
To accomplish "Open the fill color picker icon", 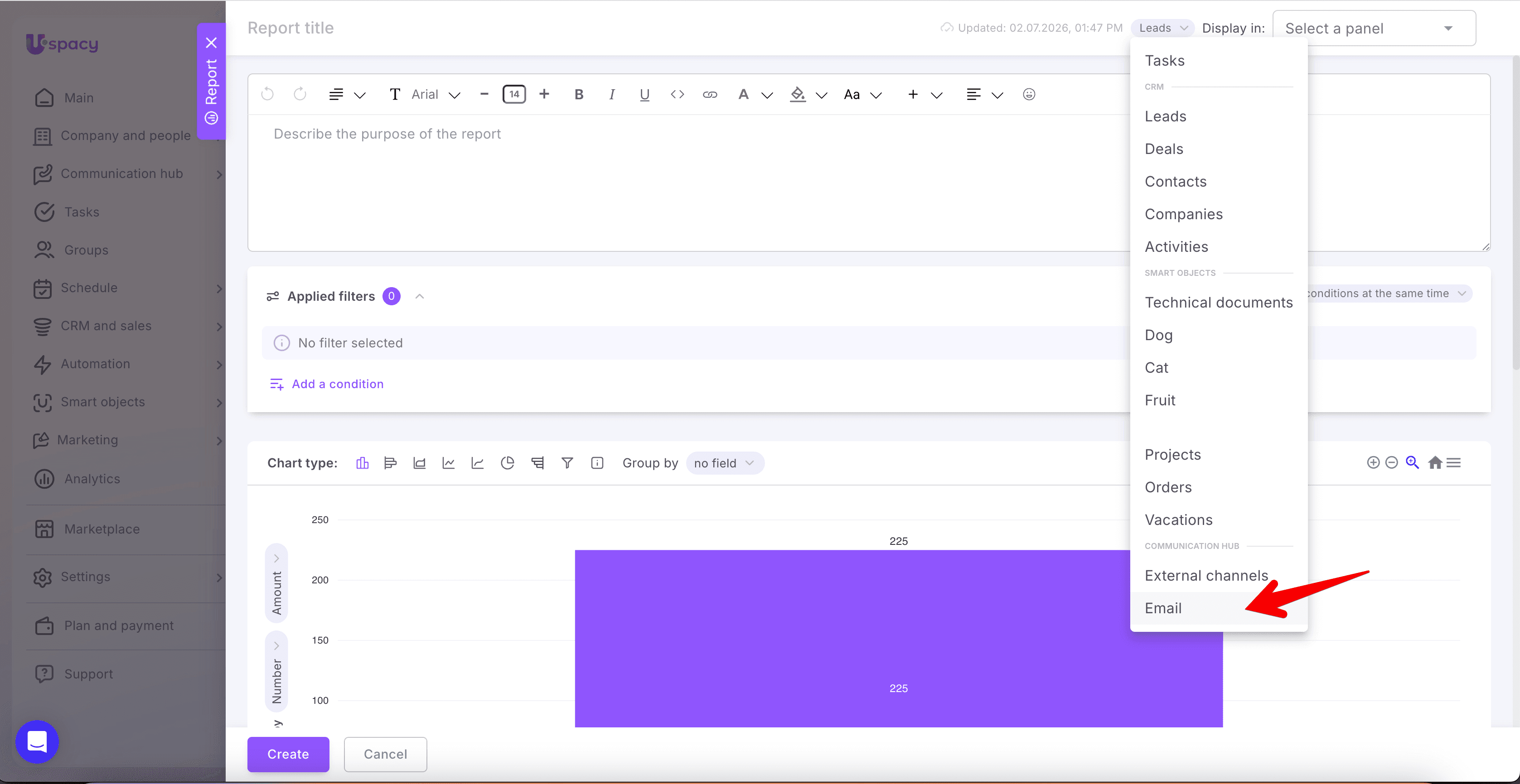I will 798,94.
